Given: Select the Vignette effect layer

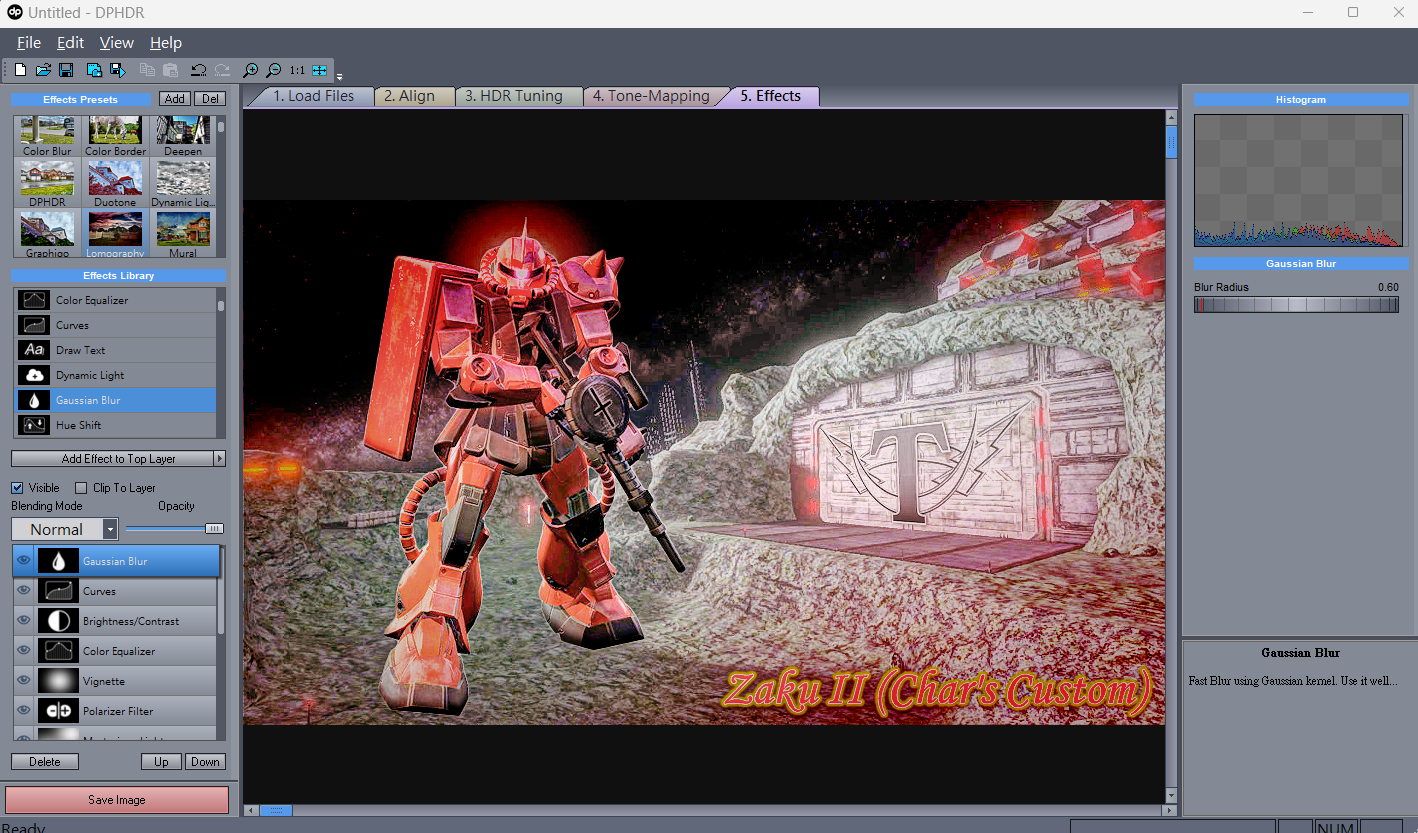Looking at the screenshot, I should coord(116,681).
